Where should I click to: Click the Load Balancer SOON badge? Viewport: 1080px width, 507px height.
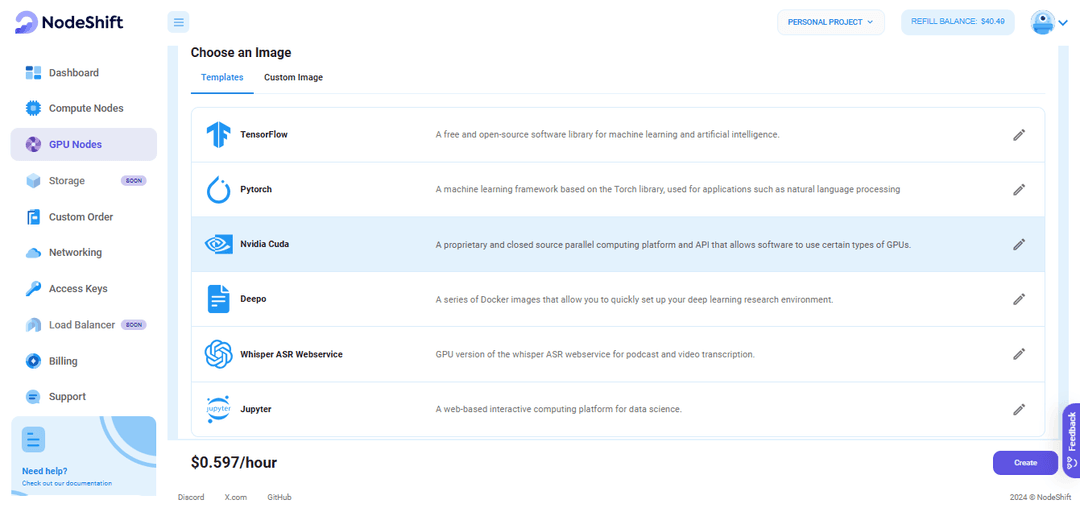(x=134, y=324)
